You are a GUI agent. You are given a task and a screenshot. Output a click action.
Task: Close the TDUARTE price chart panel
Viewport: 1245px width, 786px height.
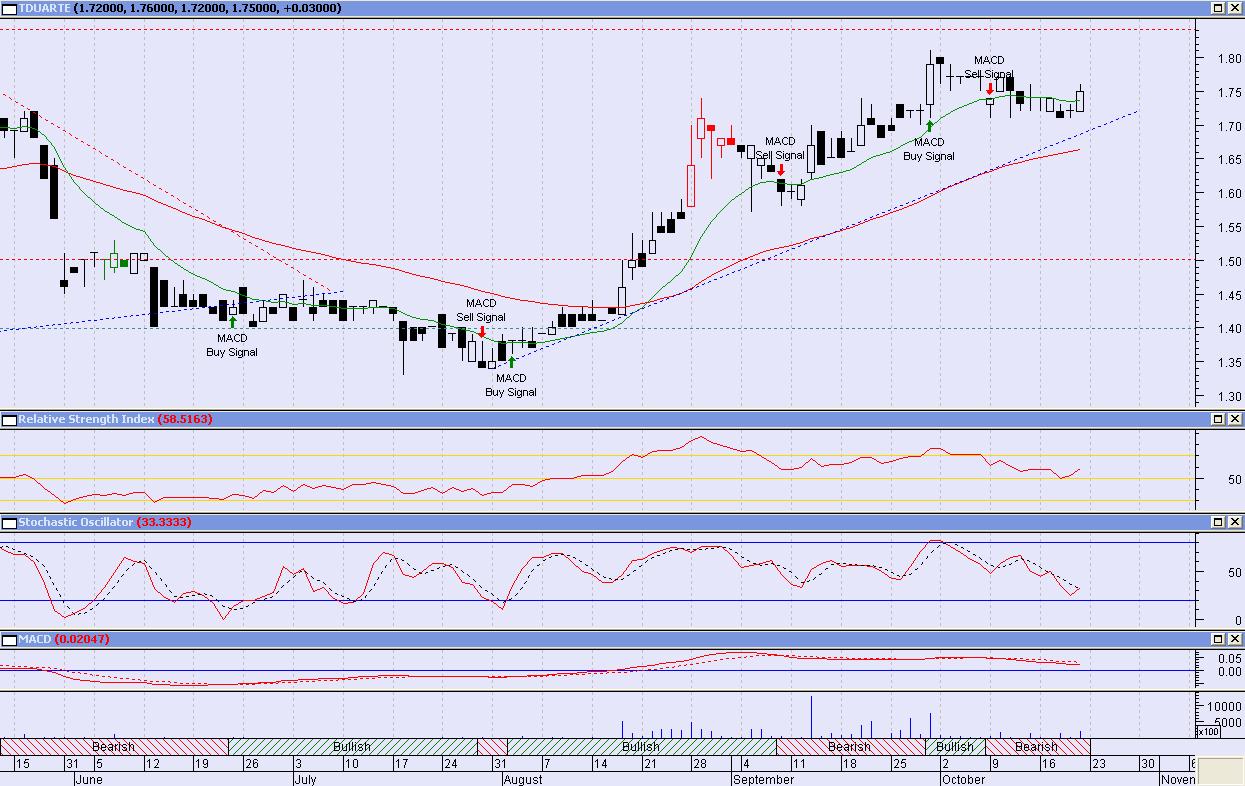pos(1234,8)
